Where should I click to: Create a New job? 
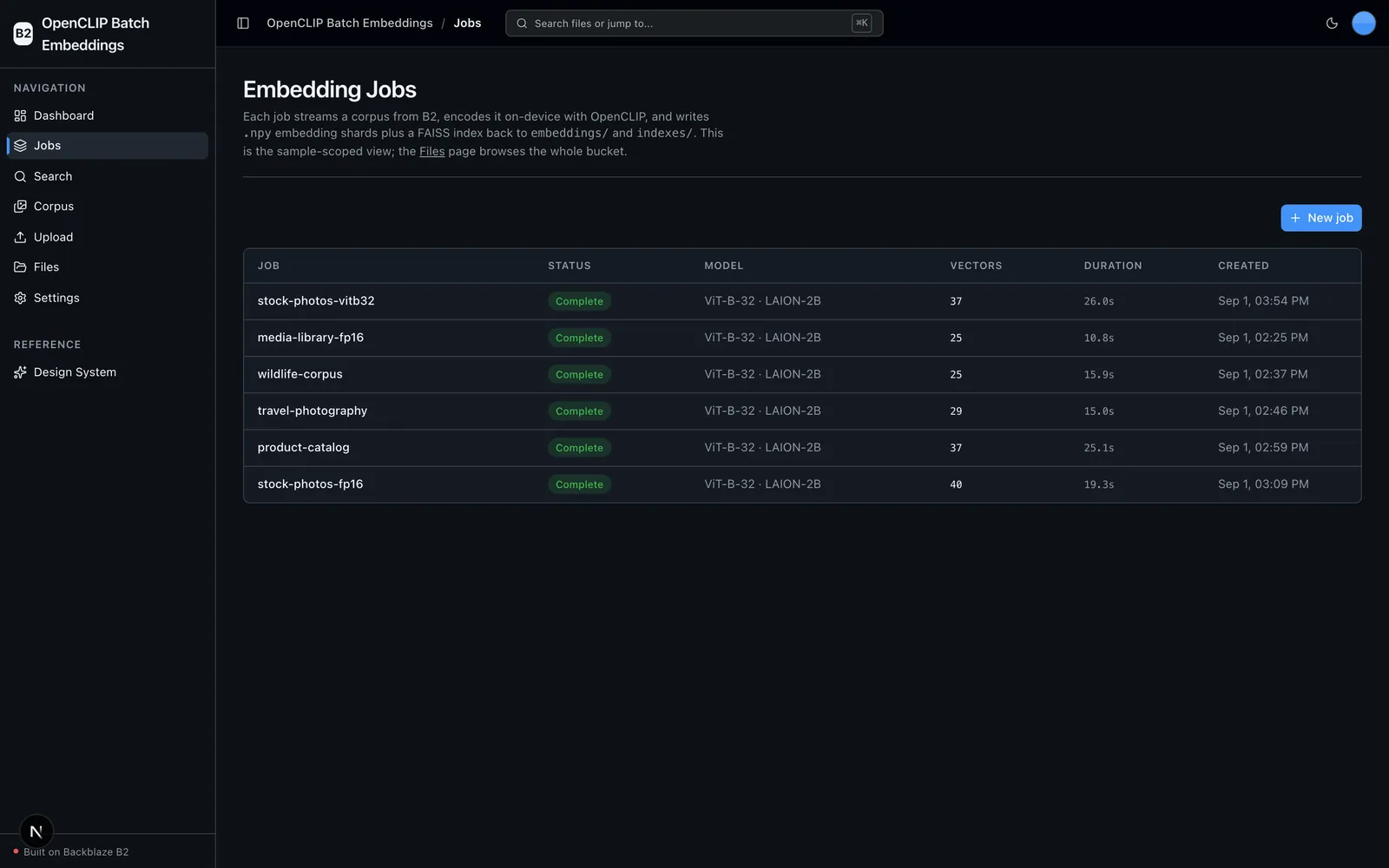pos(1320,218)
